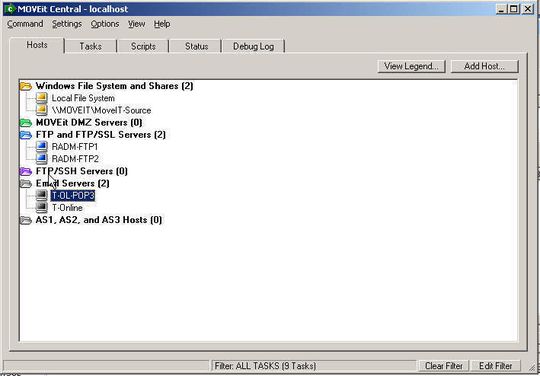
Task: Click the View Legend button
Action: (412, 66)
